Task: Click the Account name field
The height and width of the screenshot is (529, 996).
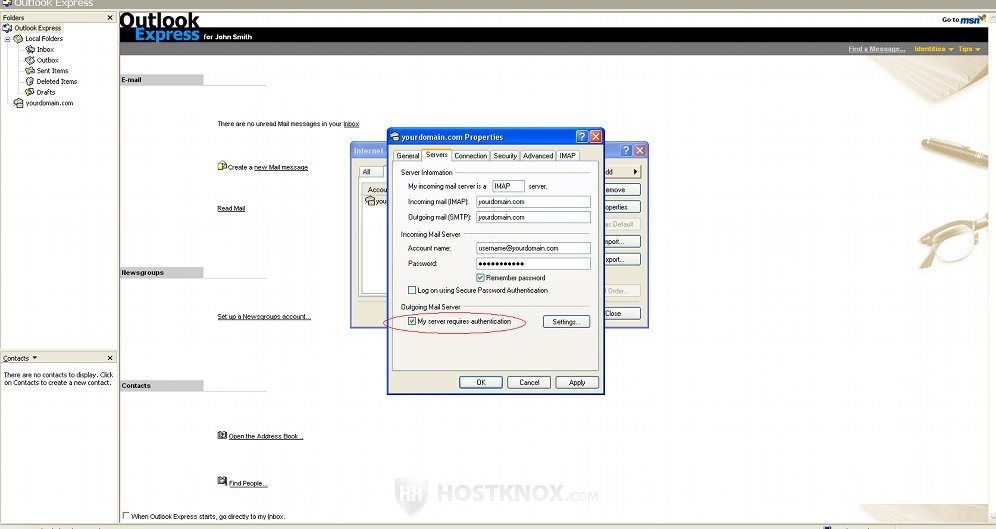Action: point(533,248)
